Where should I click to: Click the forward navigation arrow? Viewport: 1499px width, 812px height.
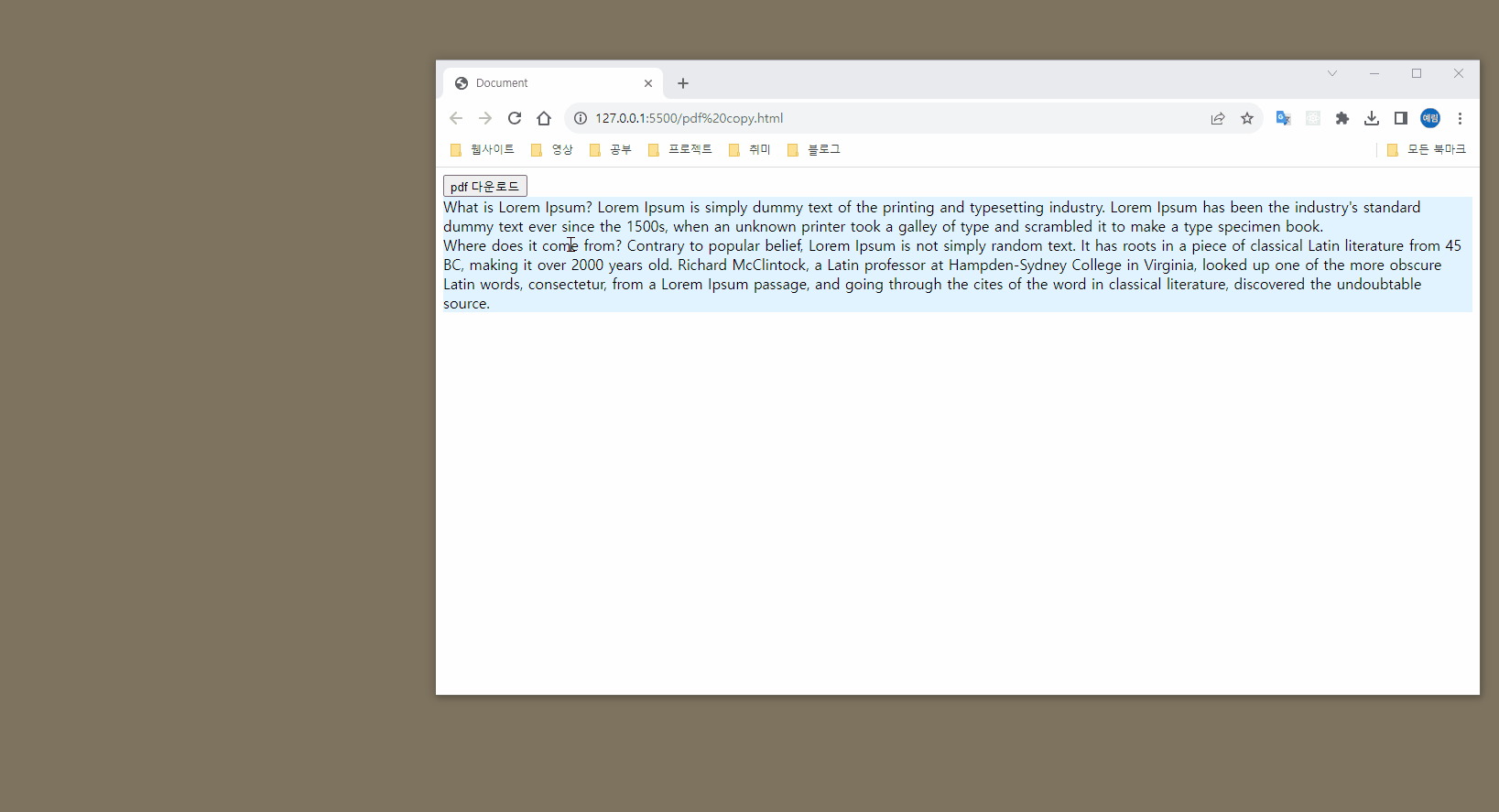485,118
